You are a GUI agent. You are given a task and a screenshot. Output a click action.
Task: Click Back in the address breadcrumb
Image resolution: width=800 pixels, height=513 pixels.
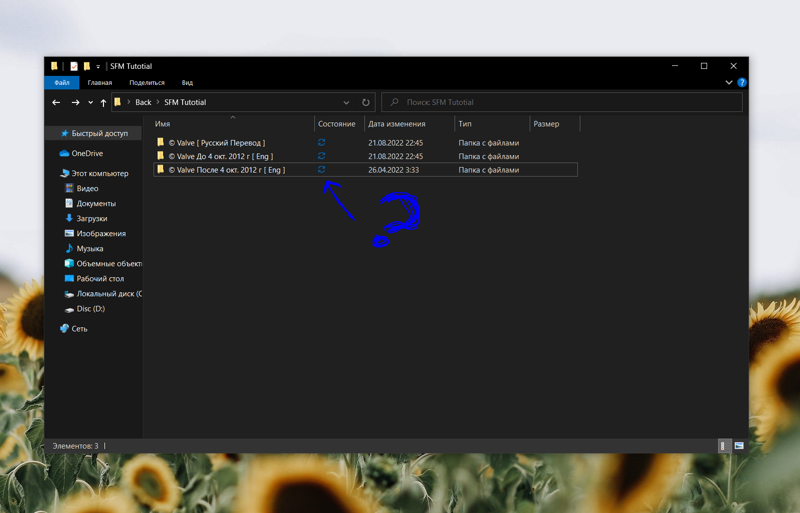coord(143,102)
